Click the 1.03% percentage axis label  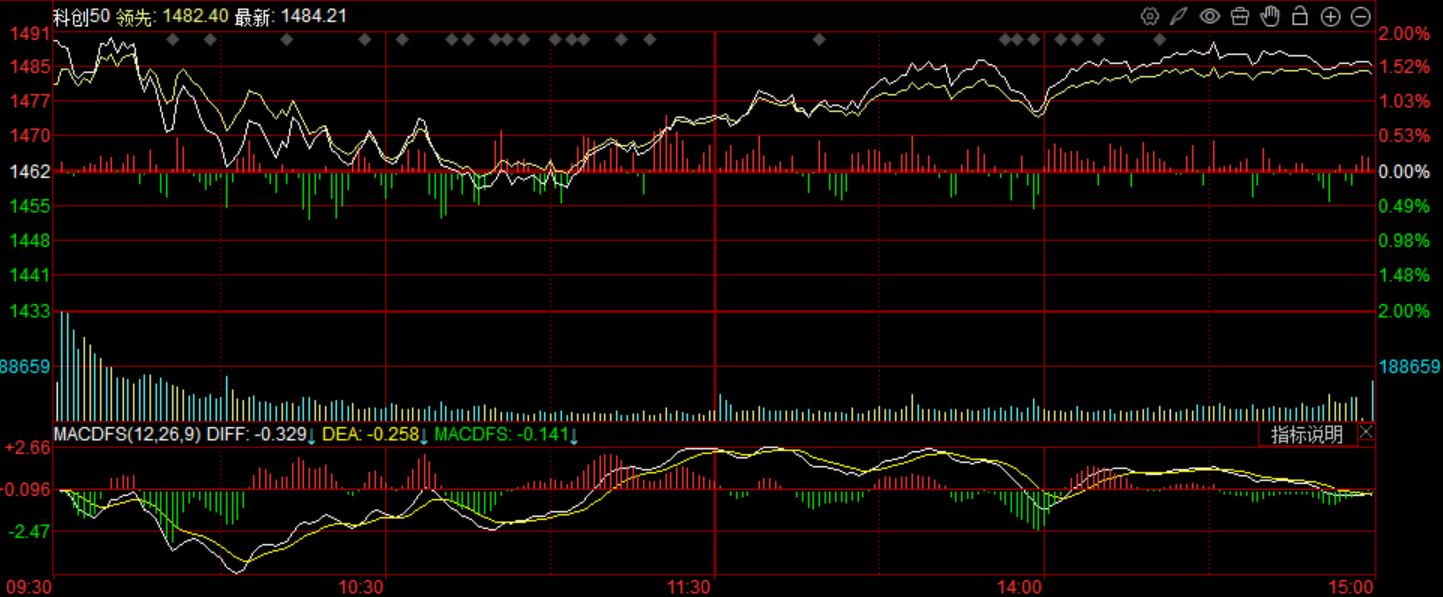tap(1404, 101)
